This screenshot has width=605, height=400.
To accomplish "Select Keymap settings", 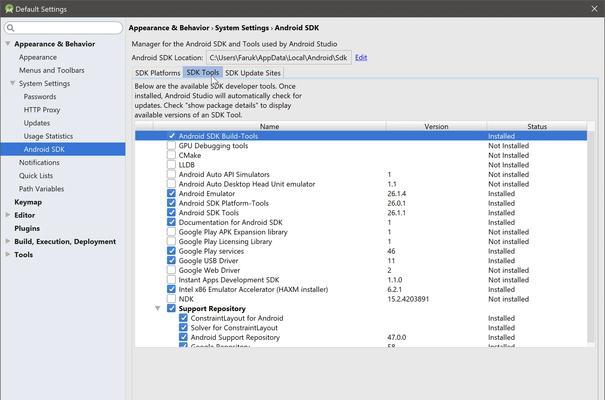I will click(x=28, y=202).
